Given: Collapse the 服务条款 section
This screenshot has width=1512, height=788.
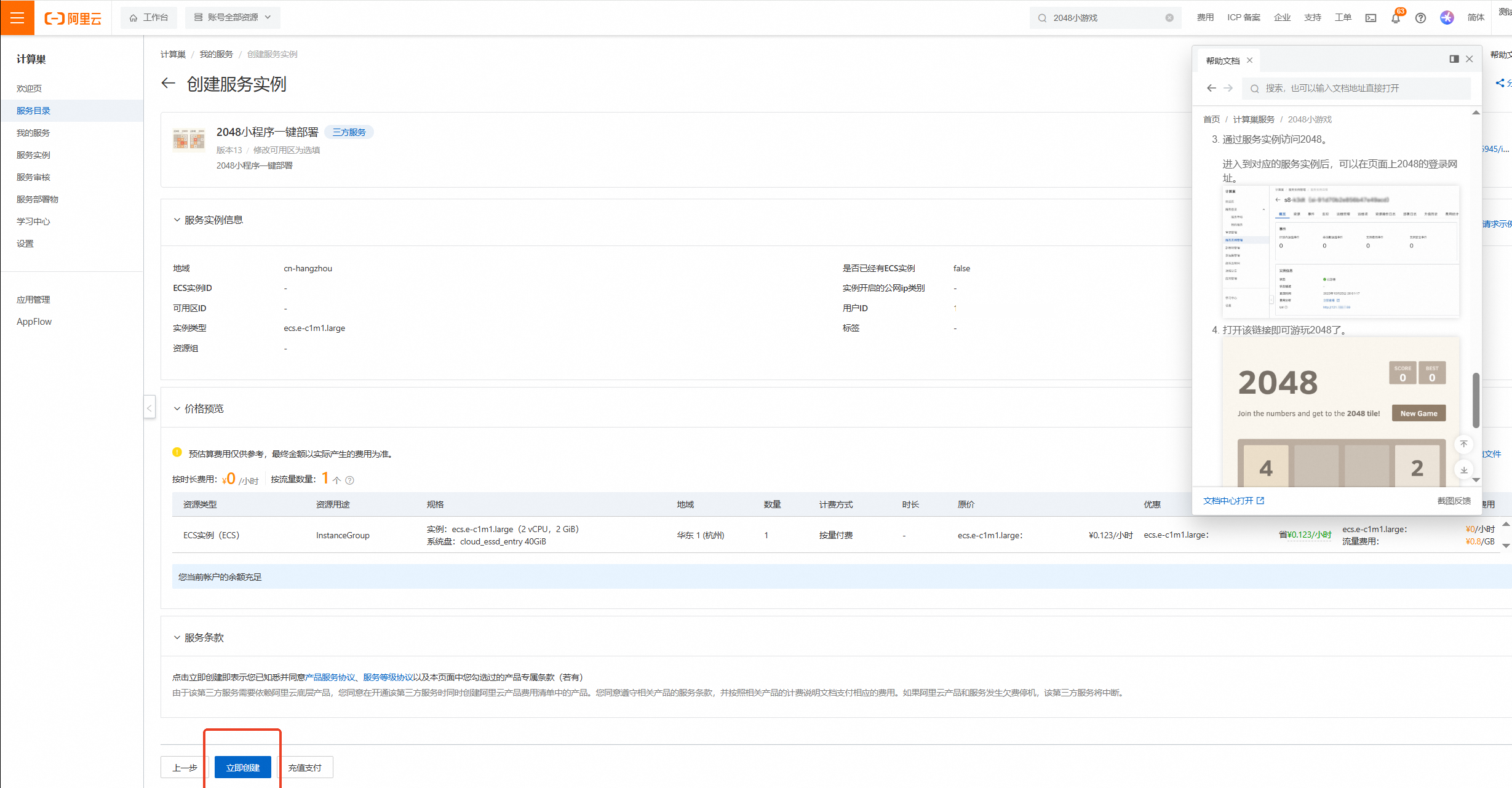Looking at the screenshot, I should click(x=177, y=638).
